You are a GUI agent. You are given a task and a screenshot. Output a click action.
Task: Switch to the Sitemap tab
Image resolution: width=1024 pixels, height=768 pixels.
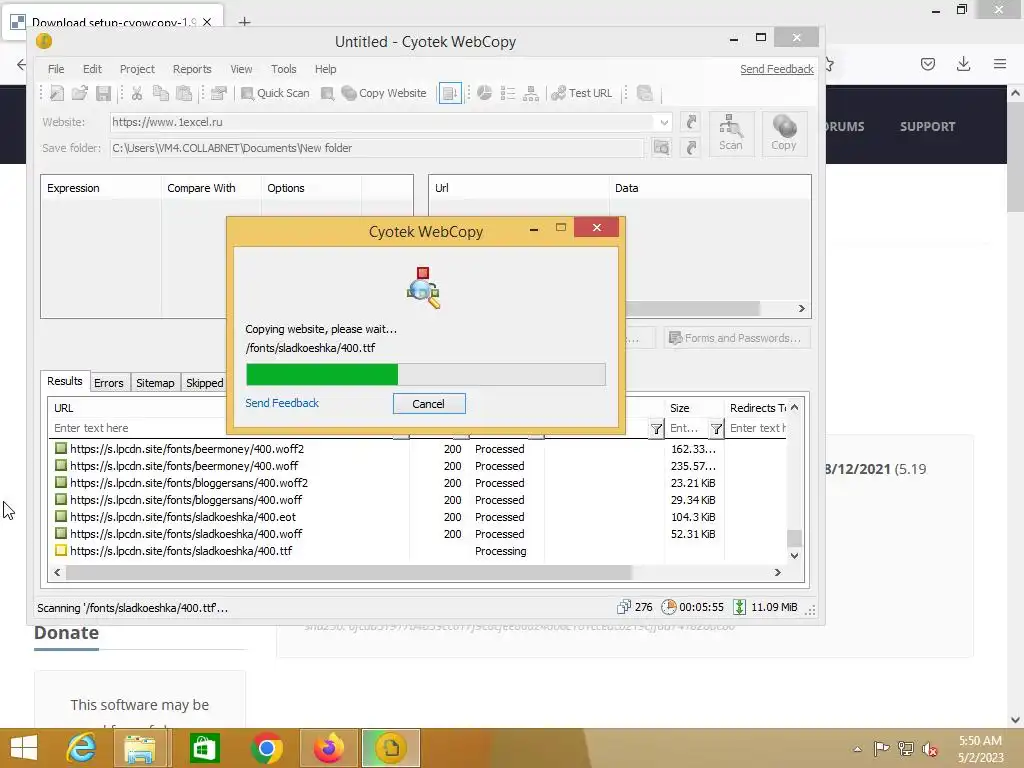(x=155, y=383)
